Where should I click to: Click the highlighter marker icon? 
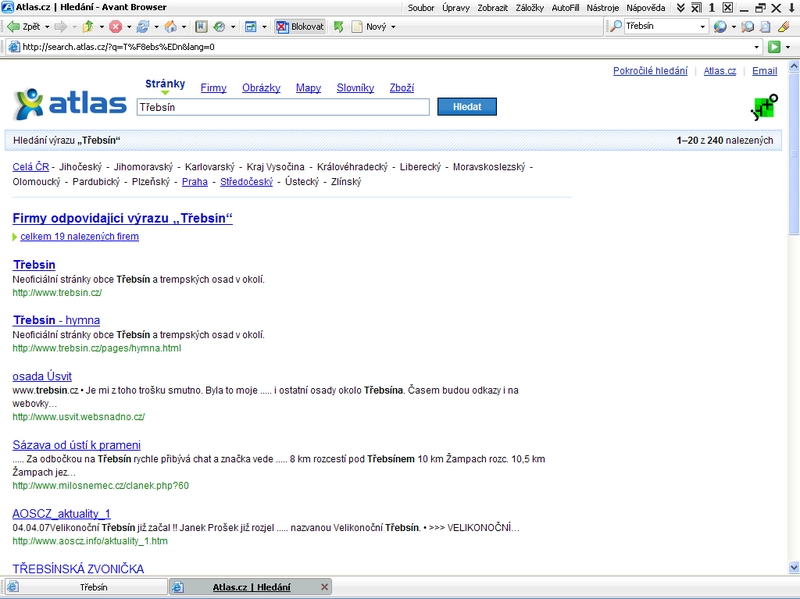(784, 27)
